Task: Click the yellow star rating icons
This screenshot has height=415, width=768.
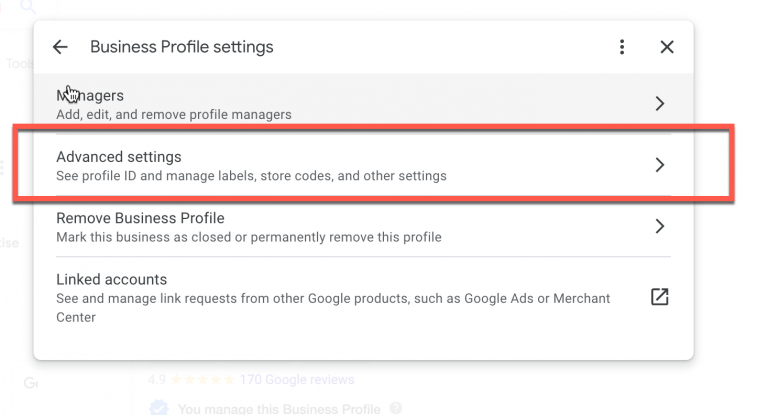Action: click(203, 380)
